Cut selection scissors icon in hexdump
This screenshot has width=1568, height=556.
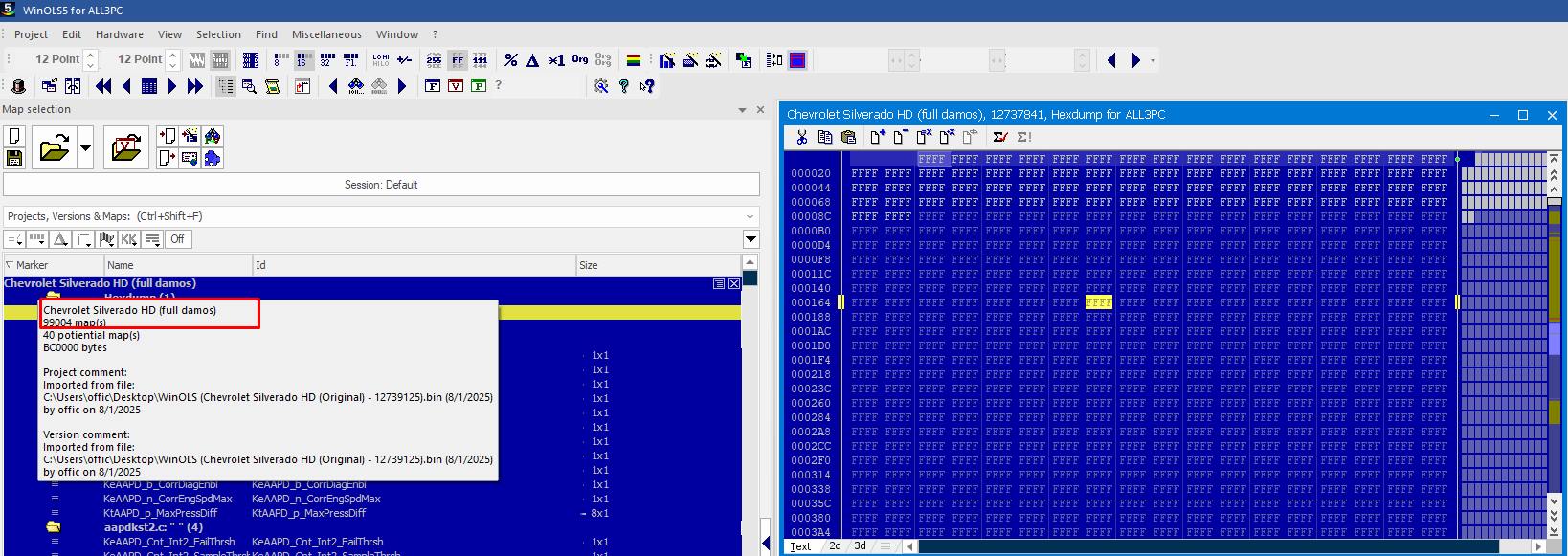pyautogui.click(x=801, y=137)
